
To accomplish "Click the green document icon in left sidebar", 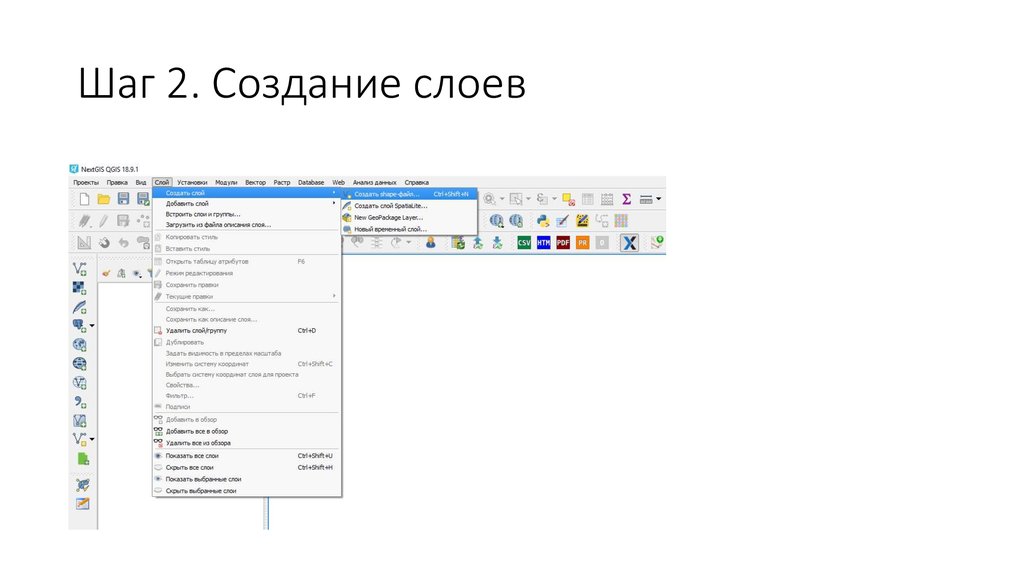I will click(83, 459).
